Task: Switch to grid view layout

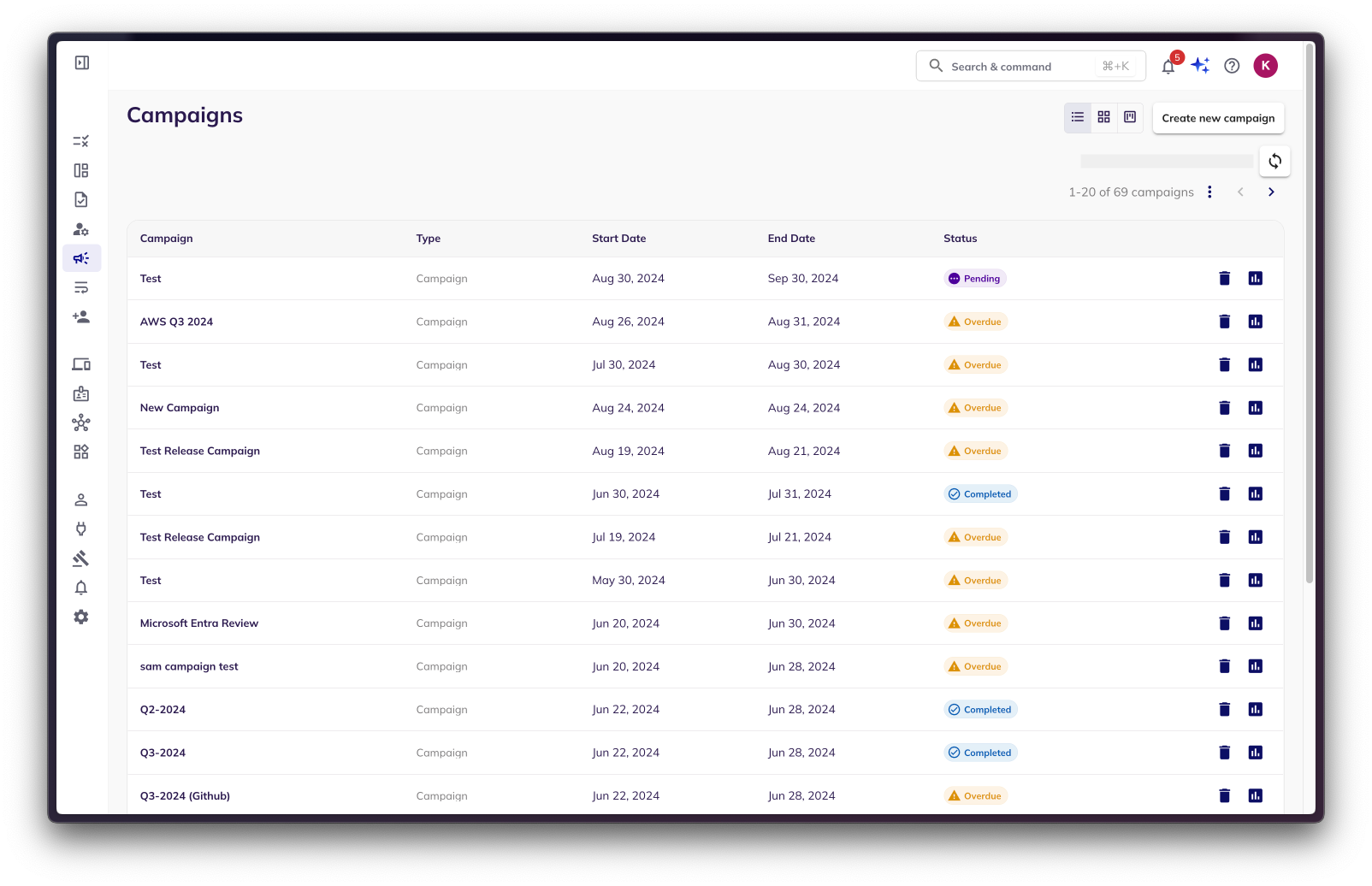Action: (x=1104, y=117)
